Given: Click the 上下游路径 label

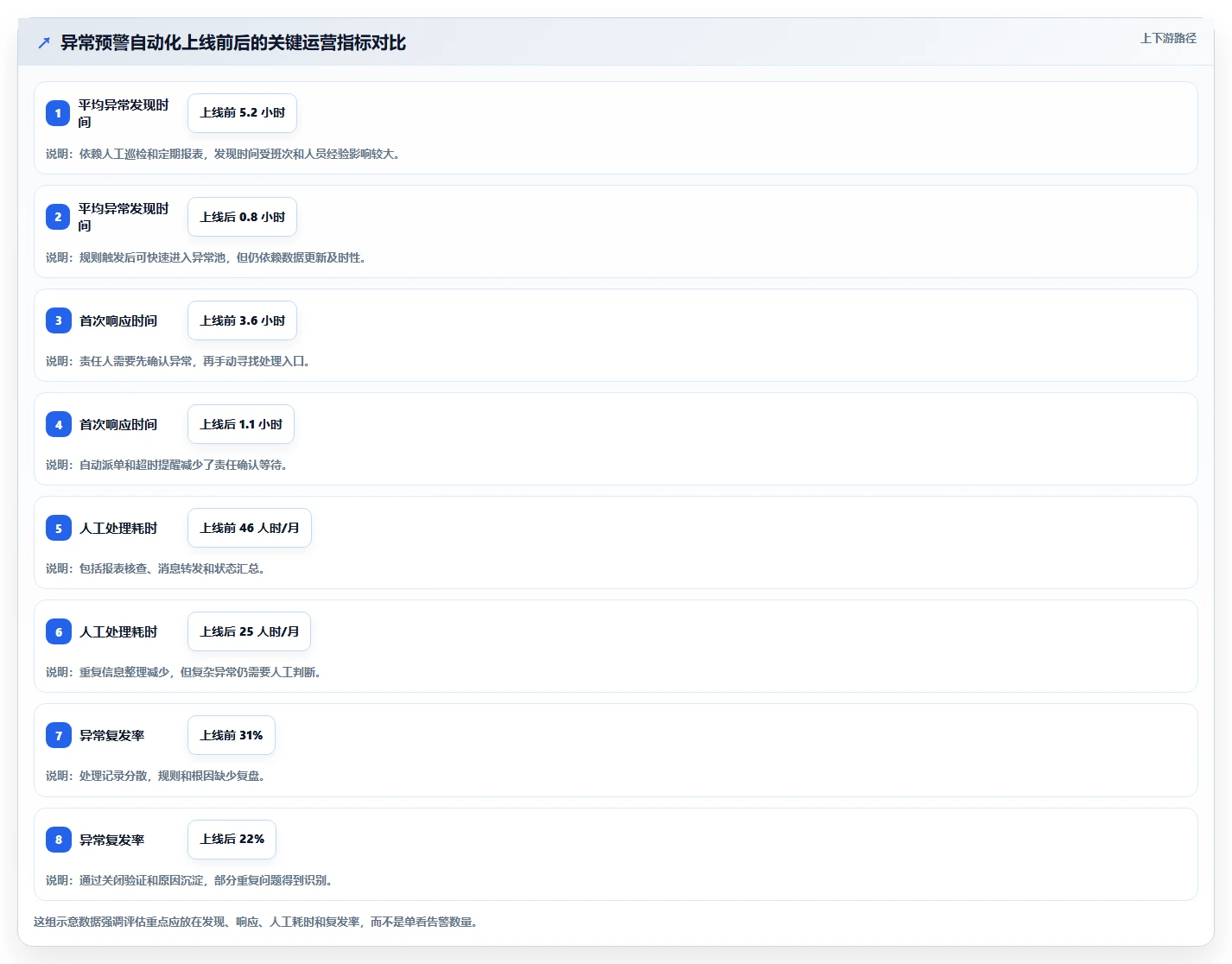Looking at the screenshot, I should tap(1168, 38).
